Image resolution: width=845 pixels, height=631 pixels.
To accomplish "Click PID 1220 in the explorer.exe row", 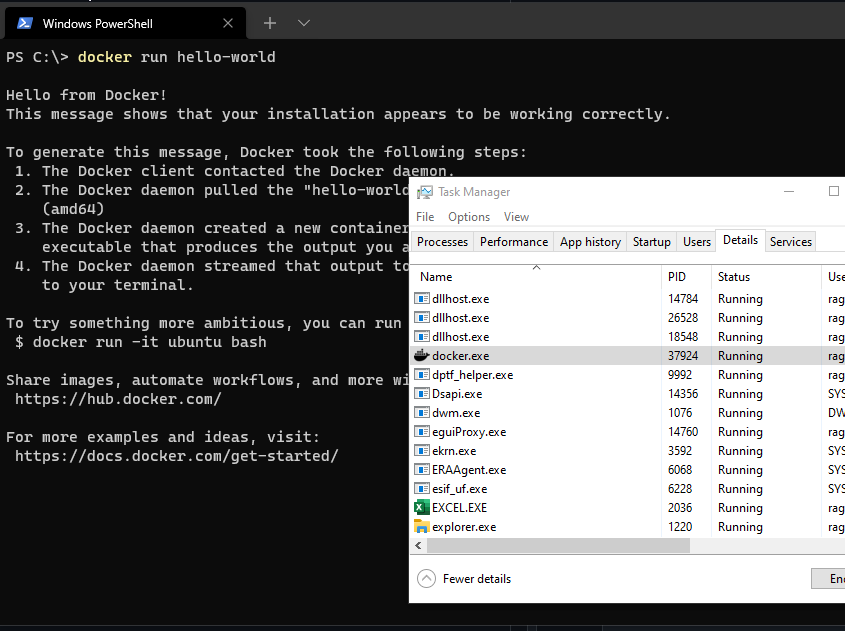I will coord(680,526).
